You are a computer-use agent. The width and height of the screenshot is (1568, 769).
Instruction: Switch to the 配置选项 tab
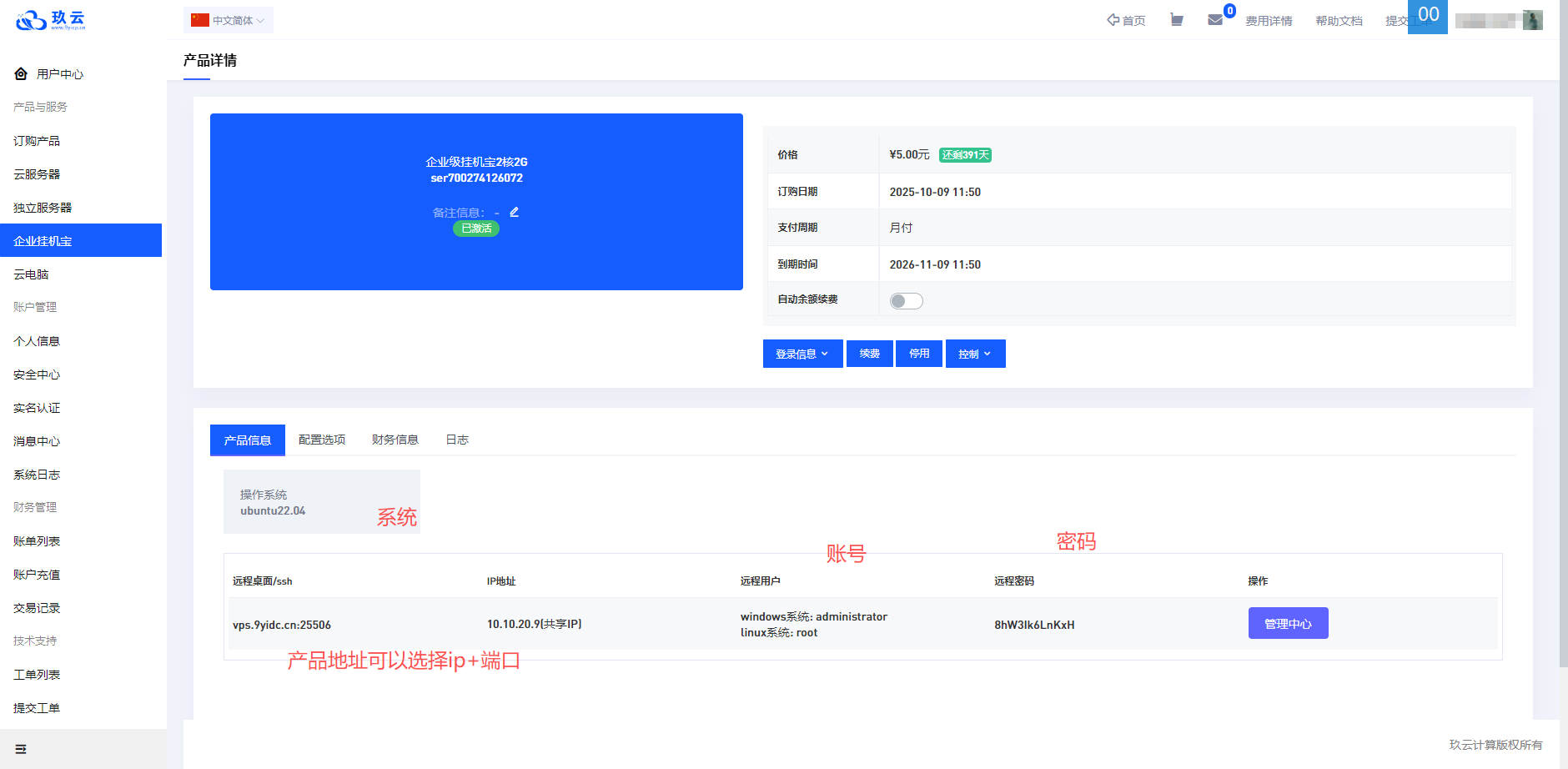(322, 440)
